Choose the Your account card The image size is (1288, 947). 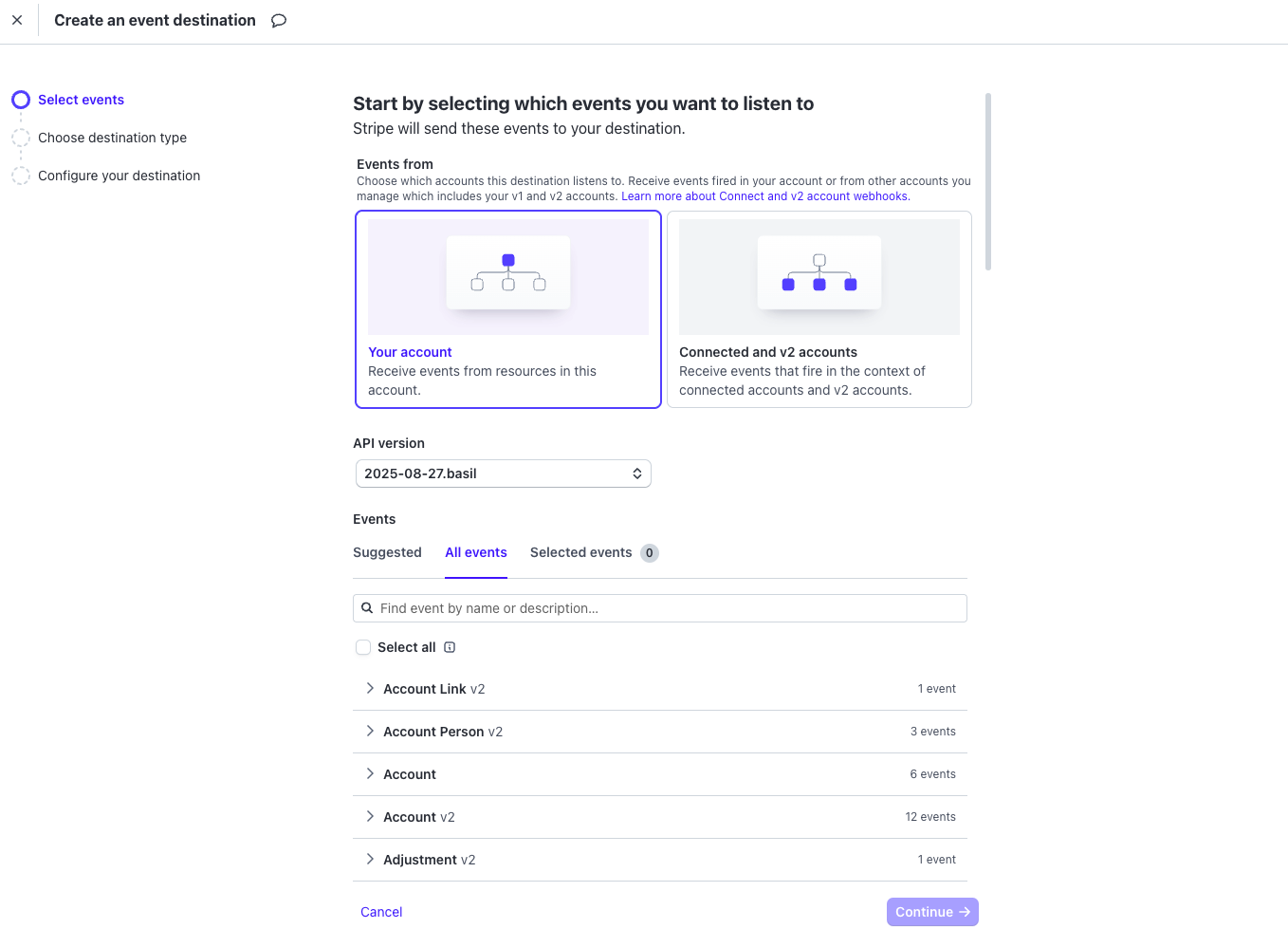click(508, 309)
